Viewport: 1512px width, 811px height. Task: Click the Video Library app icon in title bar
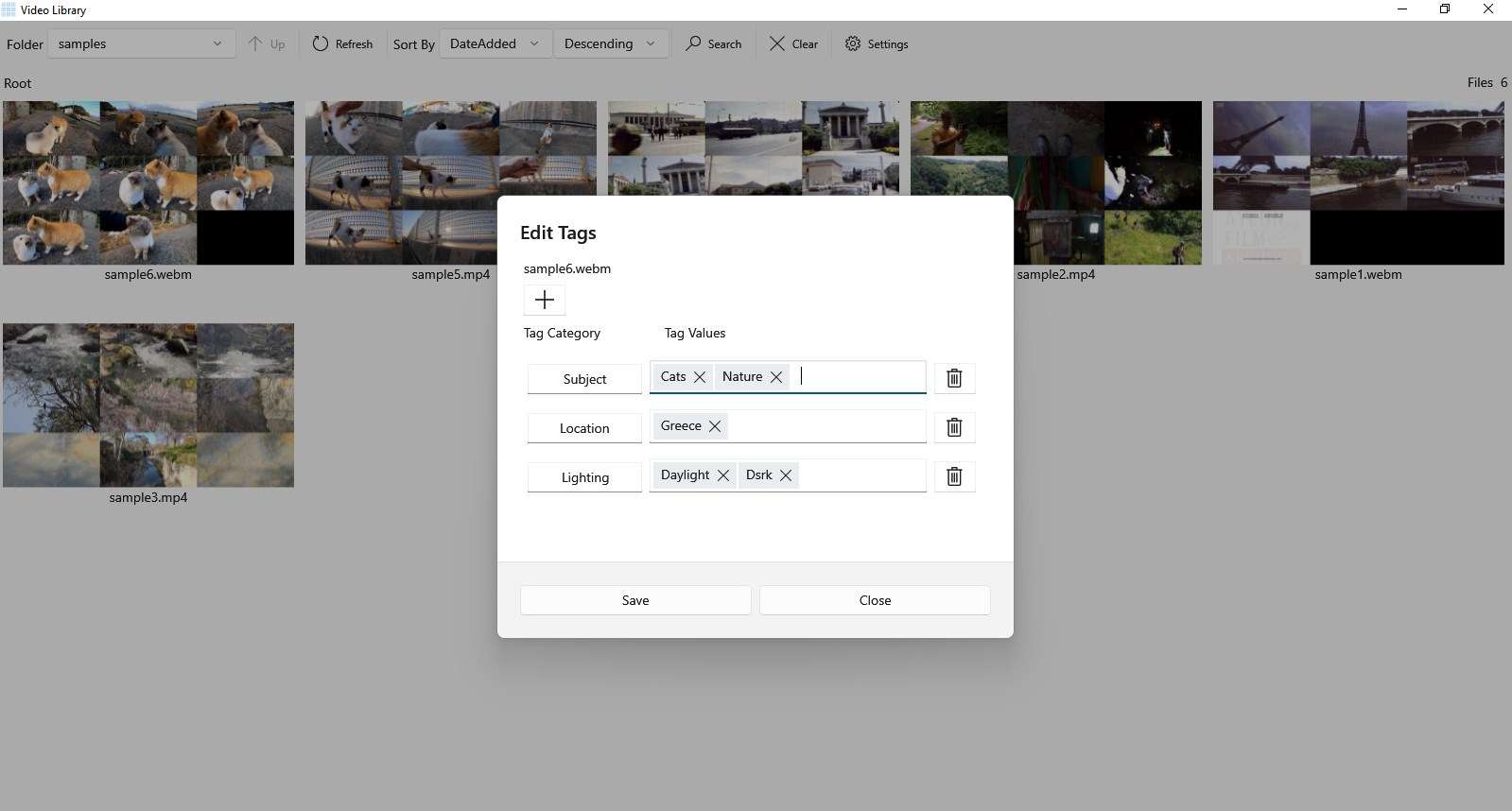tap(9, 9)
